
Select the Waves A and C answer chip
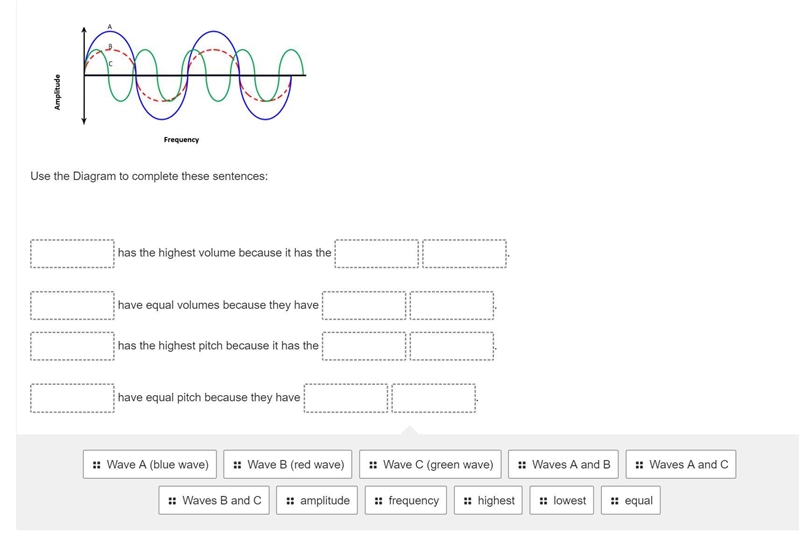681,464
